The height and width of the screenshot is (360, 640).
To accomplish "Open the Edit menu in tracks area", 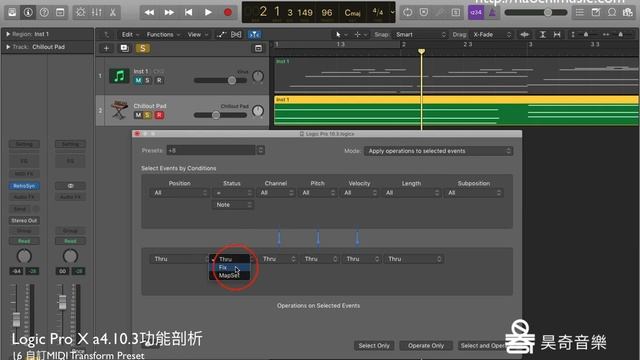I will [x=130, y=35].
